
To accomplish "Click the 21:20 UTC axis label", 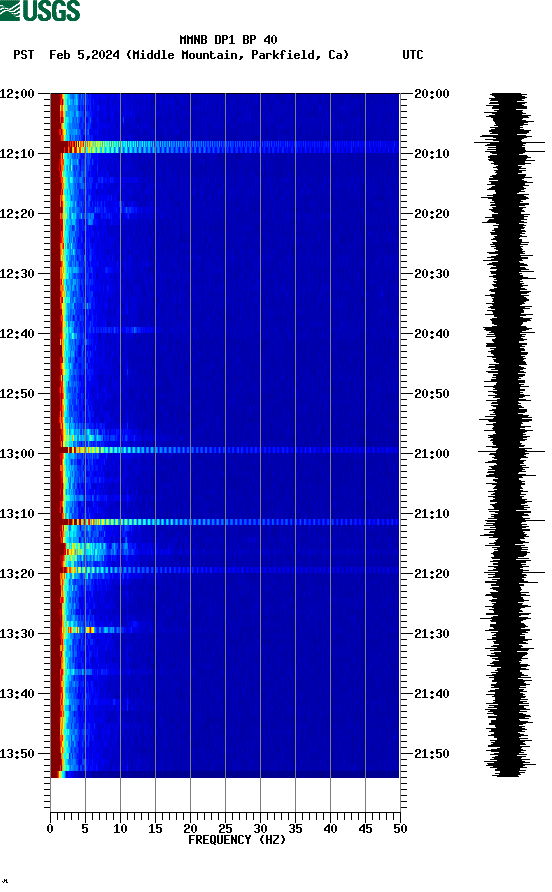I will point(431,574).
